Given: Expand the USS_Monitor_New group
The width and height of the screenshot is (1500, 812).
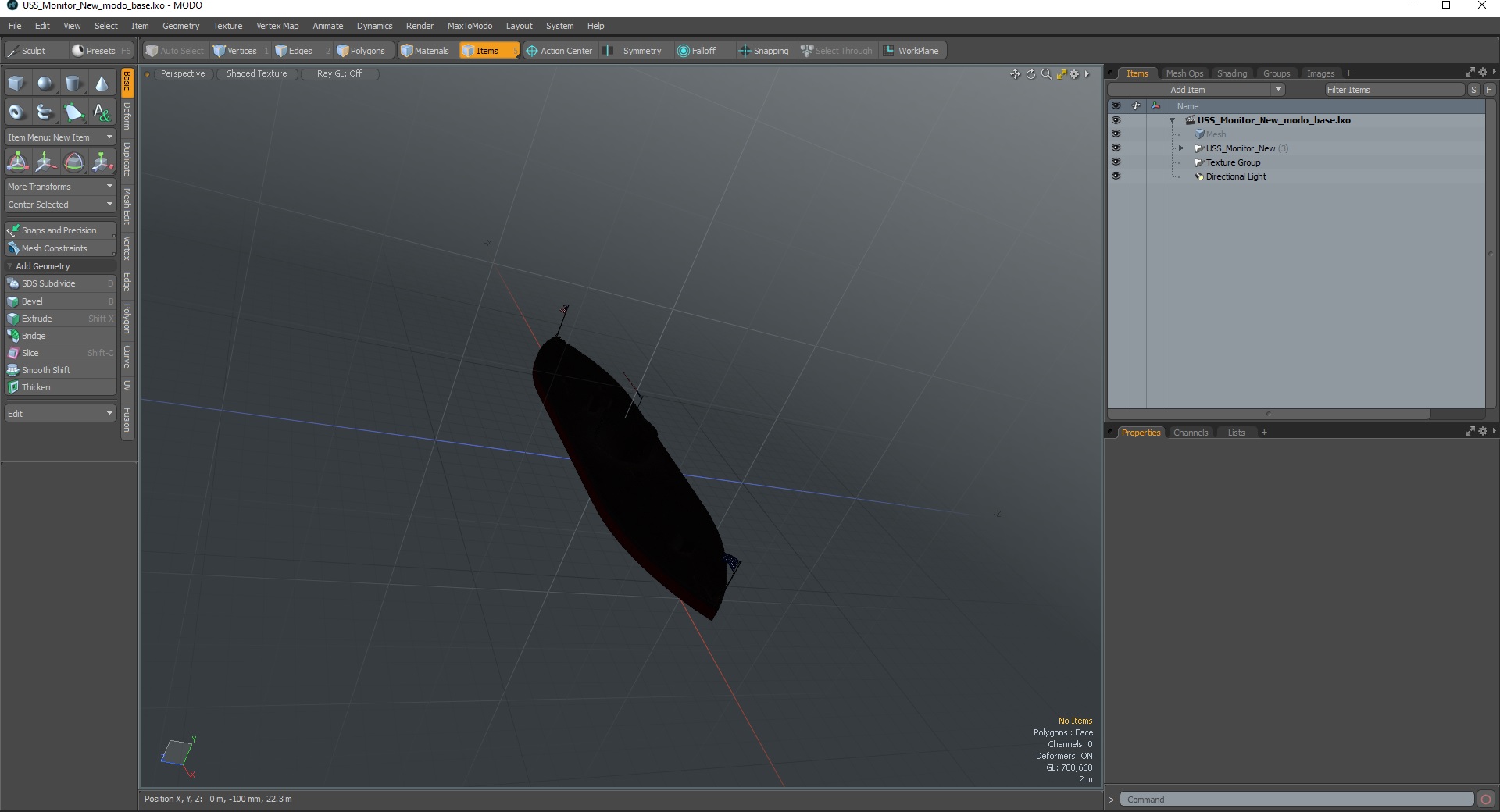Looking at the screenshot, I should [x=1181, y=148].
